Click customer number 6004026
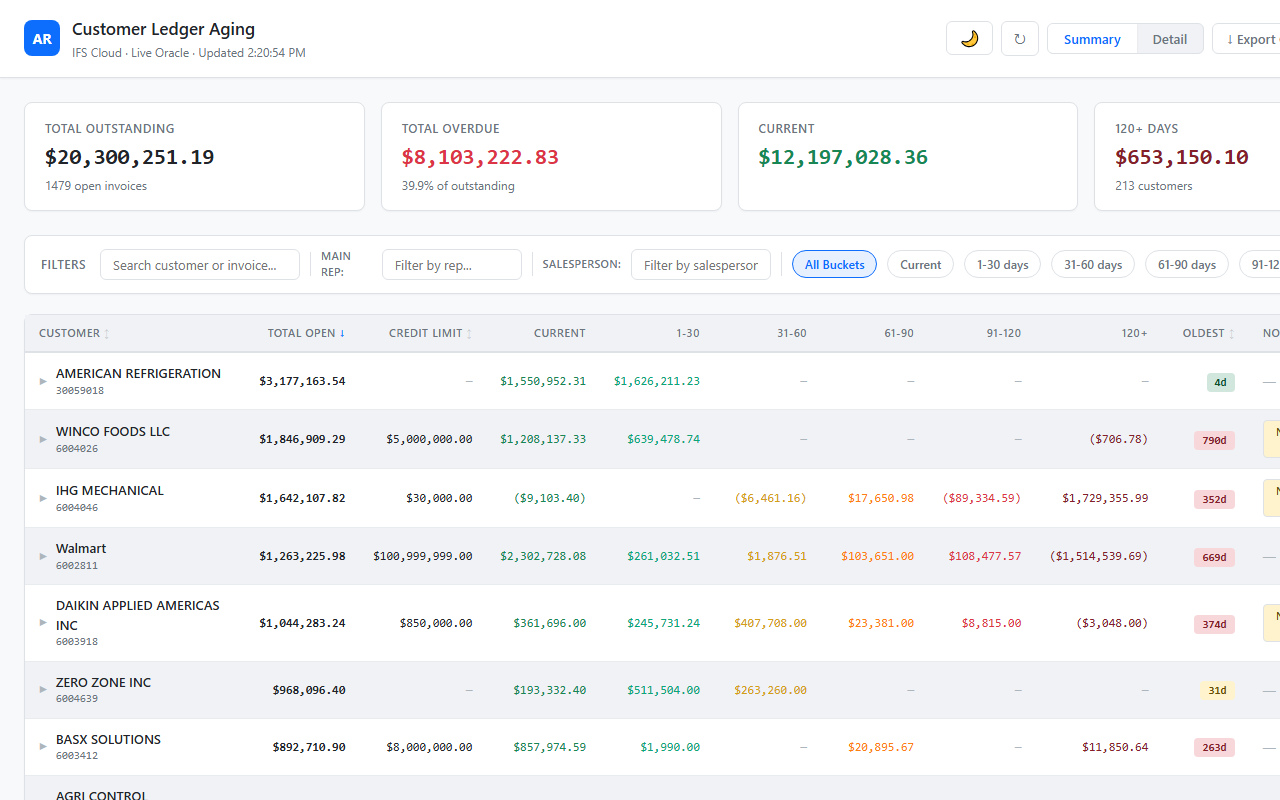 77,449
